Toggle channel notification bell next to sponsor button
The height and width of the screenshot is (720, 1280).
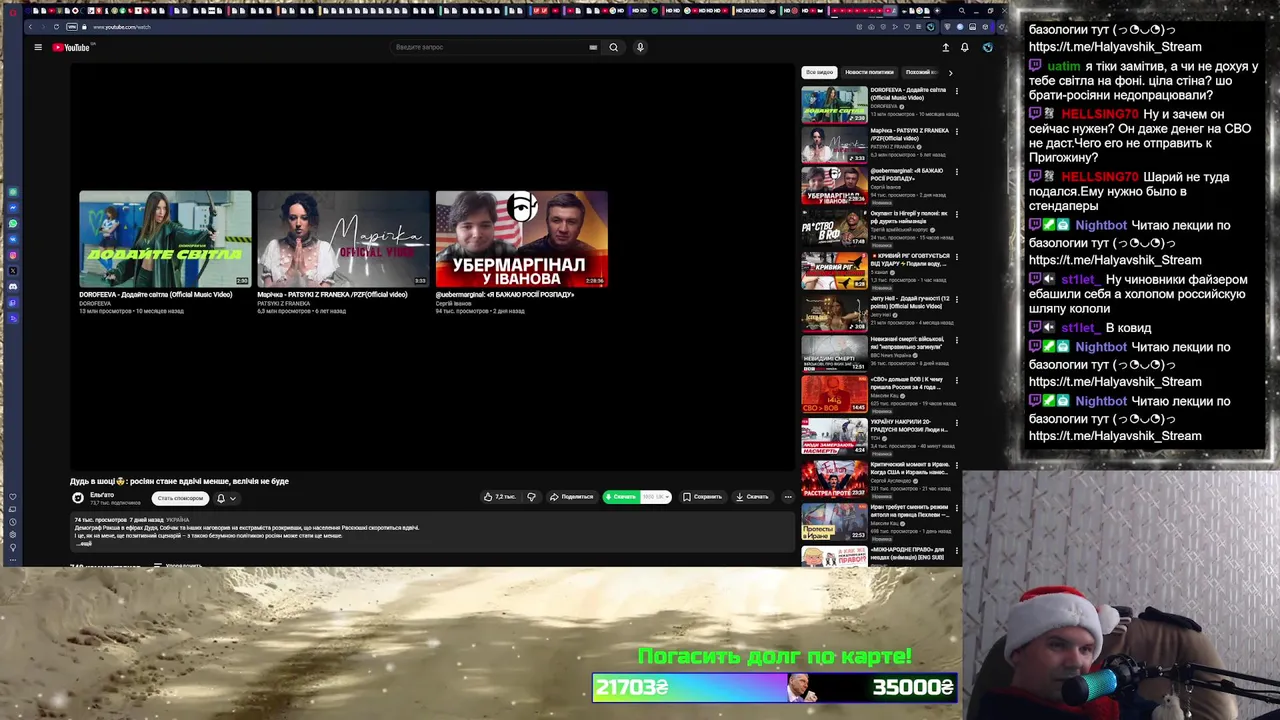tap(221, 498)
